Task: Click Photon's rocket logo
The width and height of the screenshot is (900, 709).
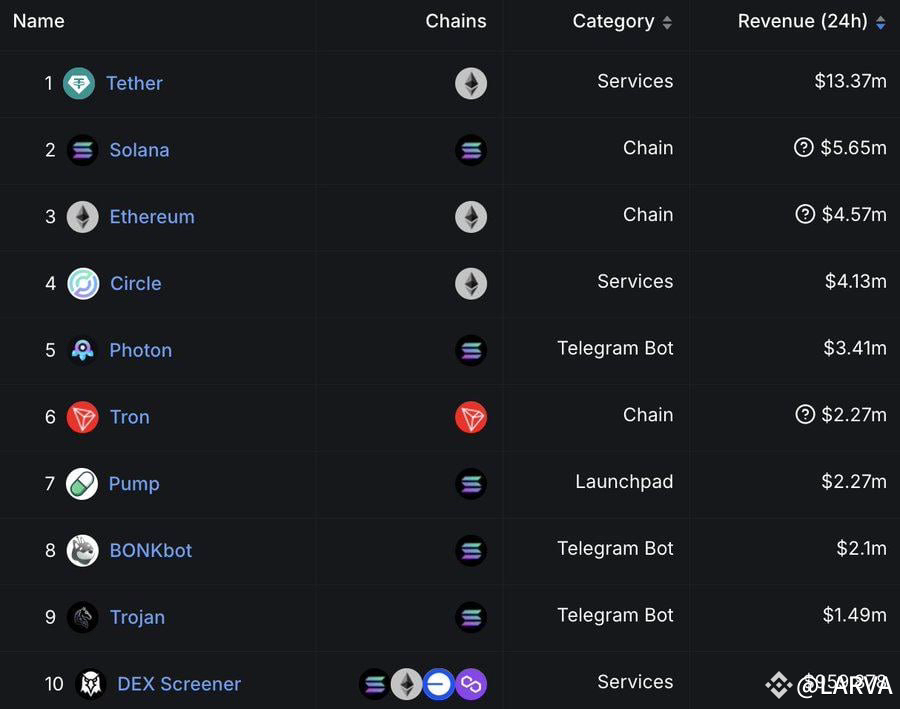Action: coord(82,350)
